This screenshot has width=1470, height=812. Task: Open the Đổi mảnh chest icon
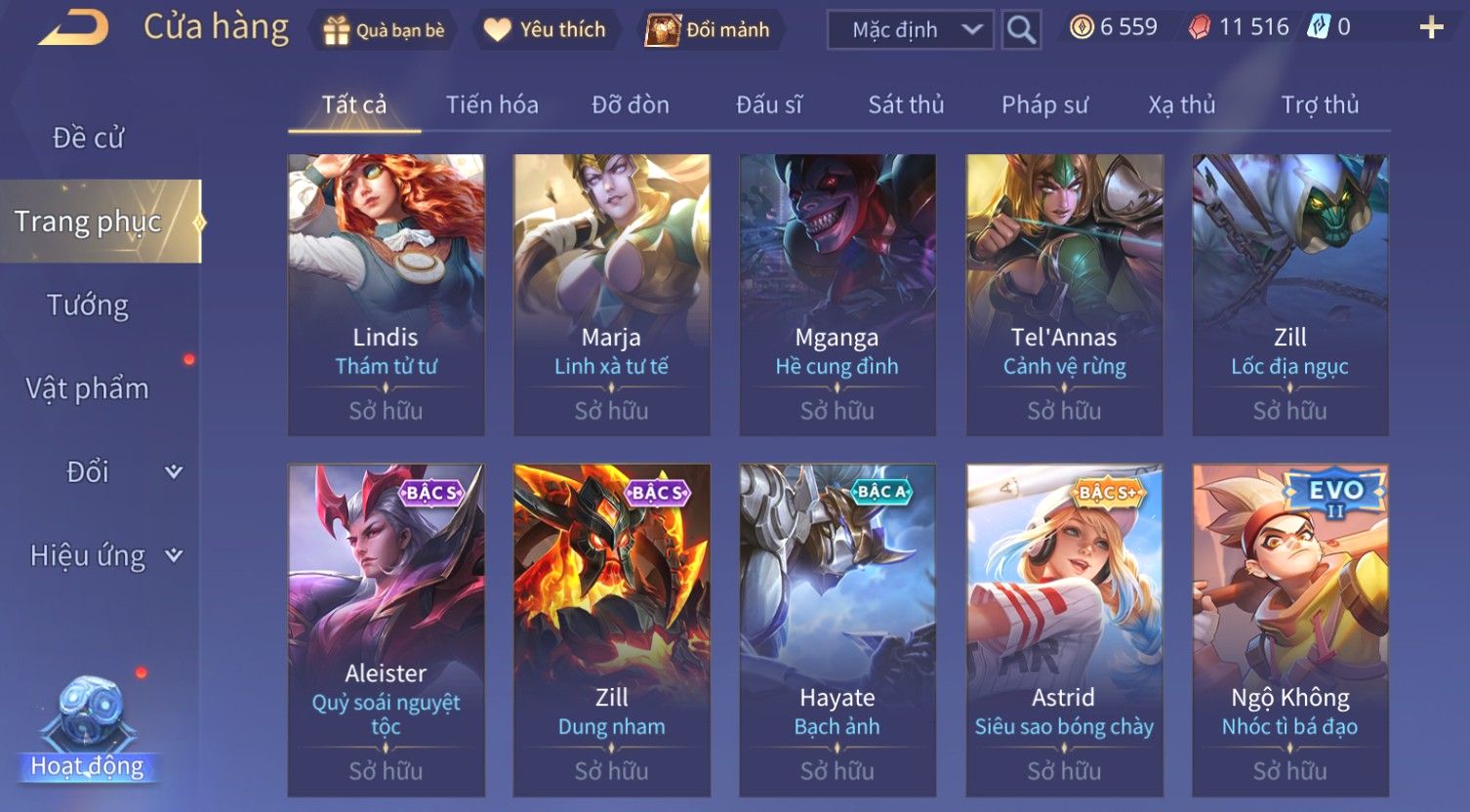(x=663, y=30)
